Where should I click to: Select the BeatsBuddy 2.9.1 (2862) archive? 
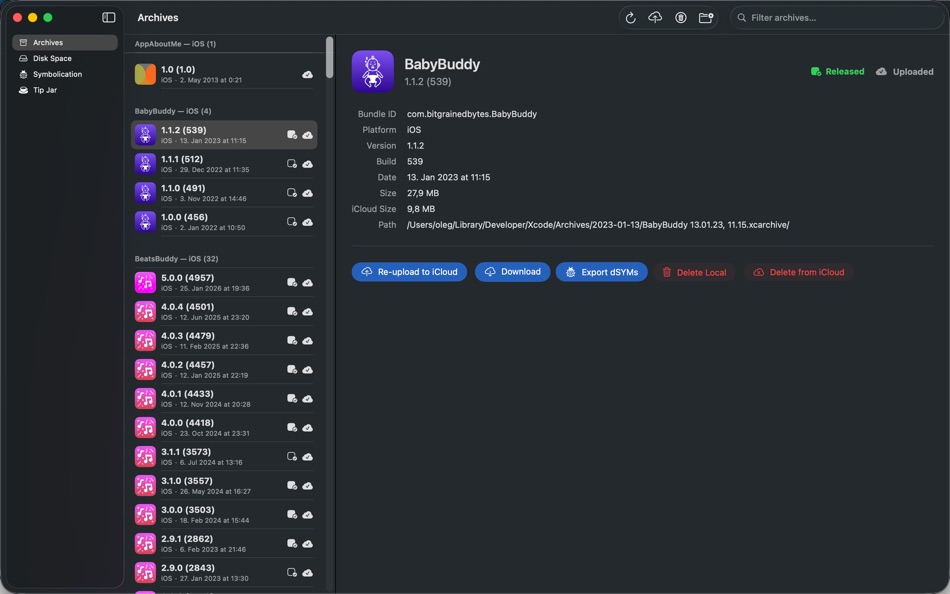[x=224, y=544]
